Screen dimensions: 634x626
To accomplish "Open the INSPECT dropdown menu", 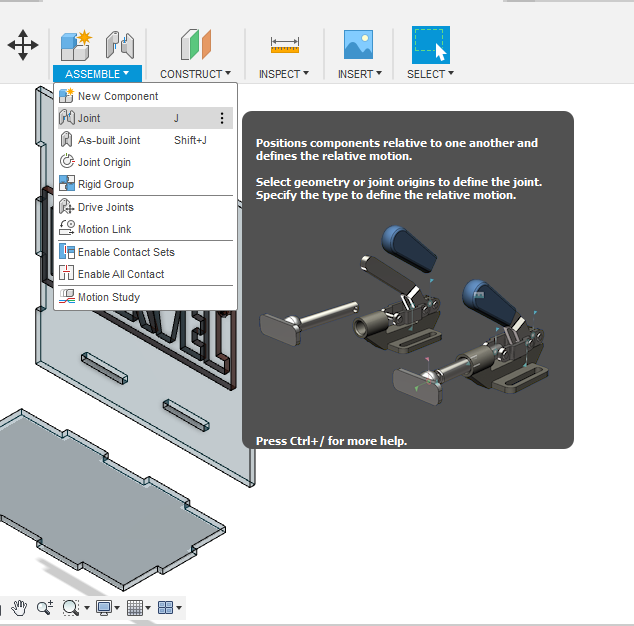I will (283, 74).
